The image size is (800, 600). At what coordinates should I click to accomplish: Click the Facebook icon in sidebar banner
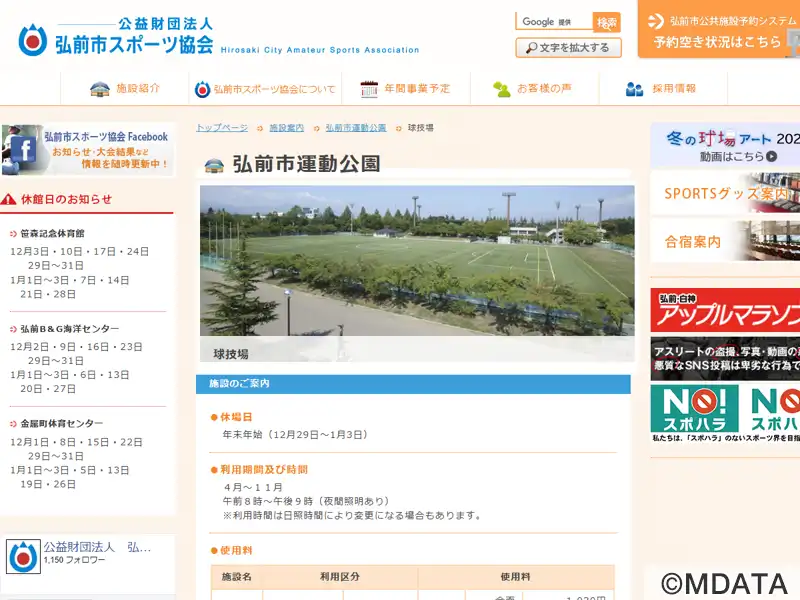coord(22,150)
